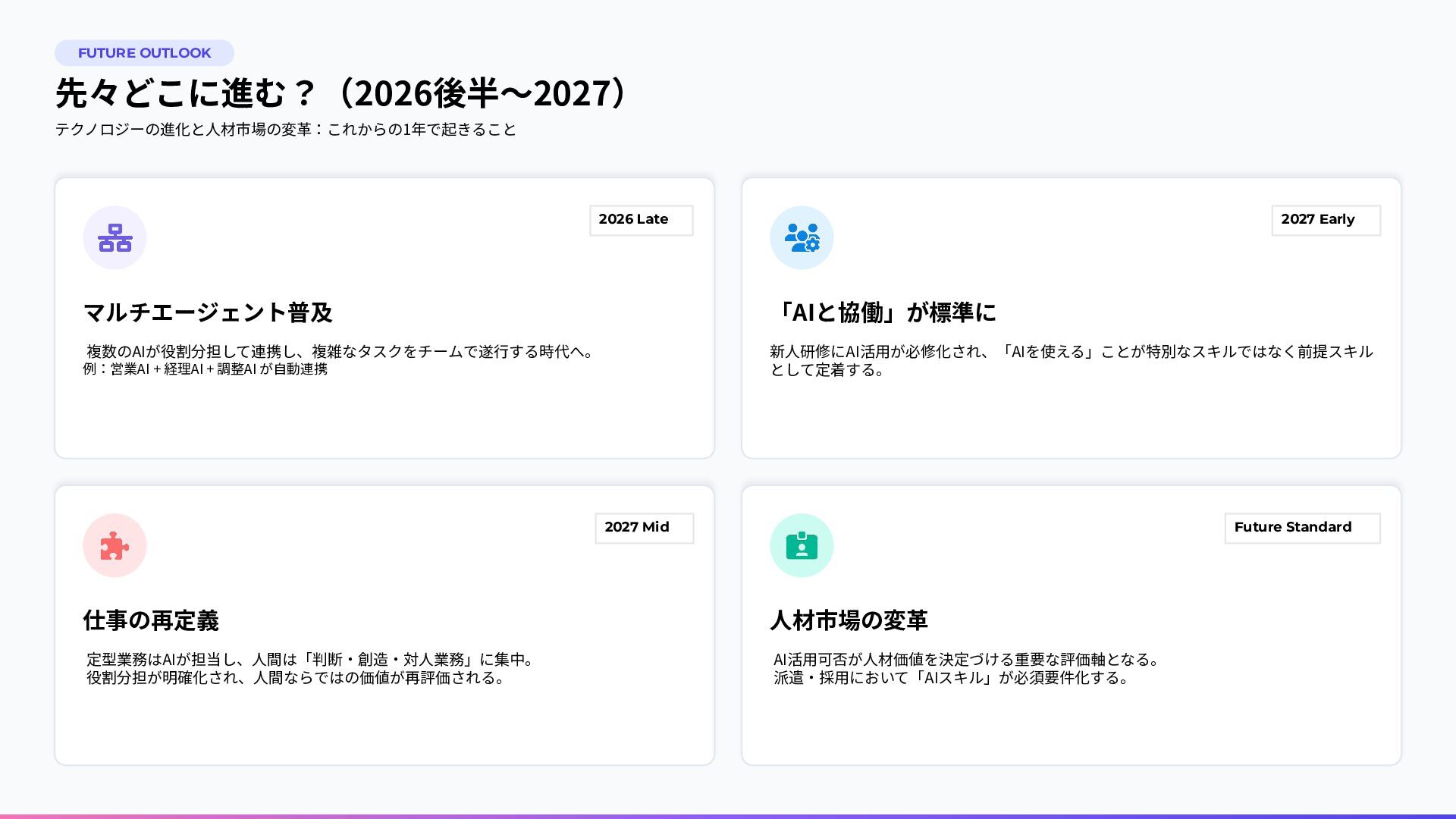
Task: Click the 2026 Late tag
Action: click(641, 220)
